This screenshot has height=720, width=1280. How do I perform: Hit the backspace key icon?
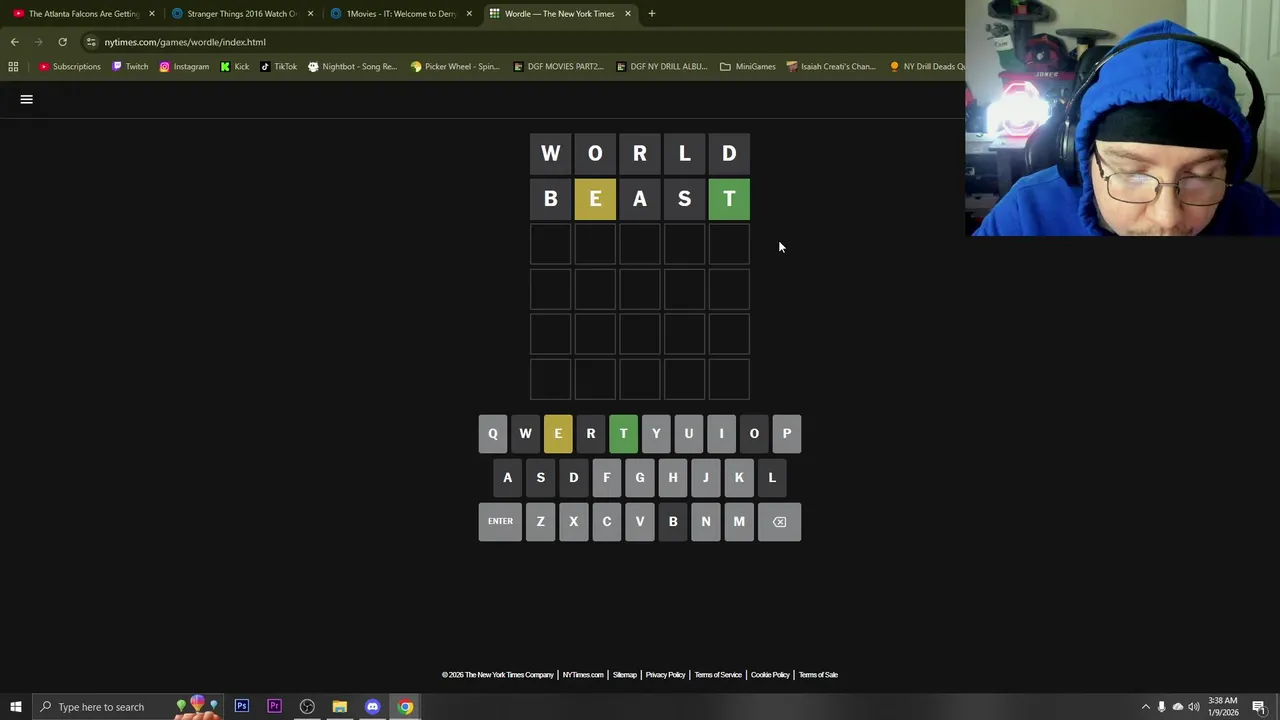(x=779, y=522)
